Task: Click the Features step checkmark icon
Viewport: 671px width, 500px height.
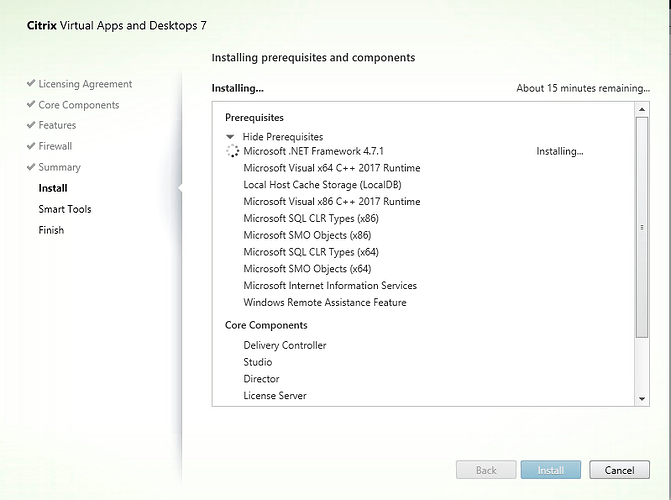Action: 31,126
